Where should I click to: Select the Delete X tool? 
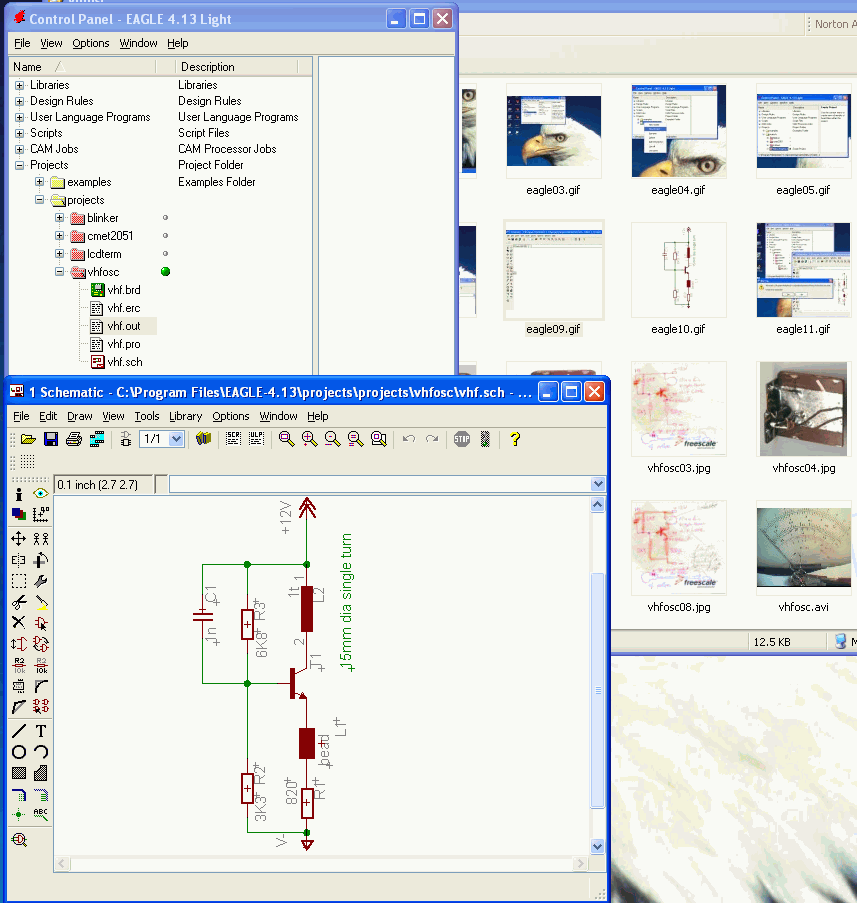(18, 623)
